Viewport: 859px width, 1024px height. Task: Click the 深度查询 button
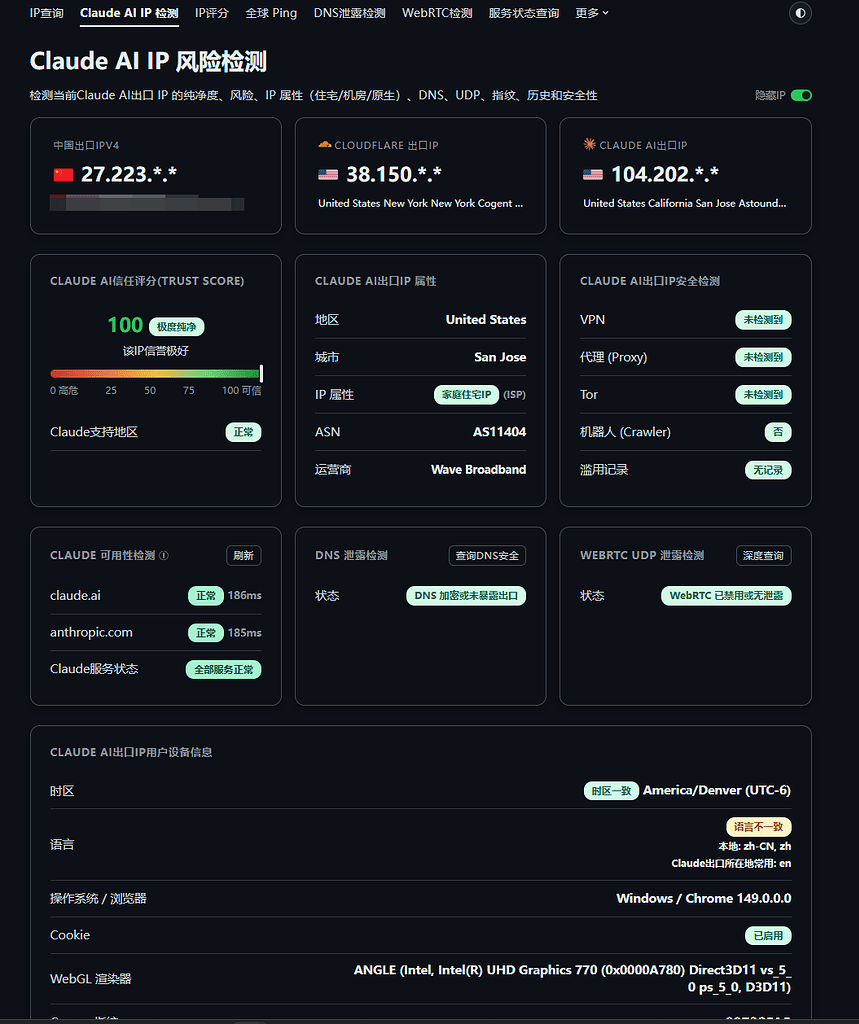pyautogui.click(x=764, y=556)
